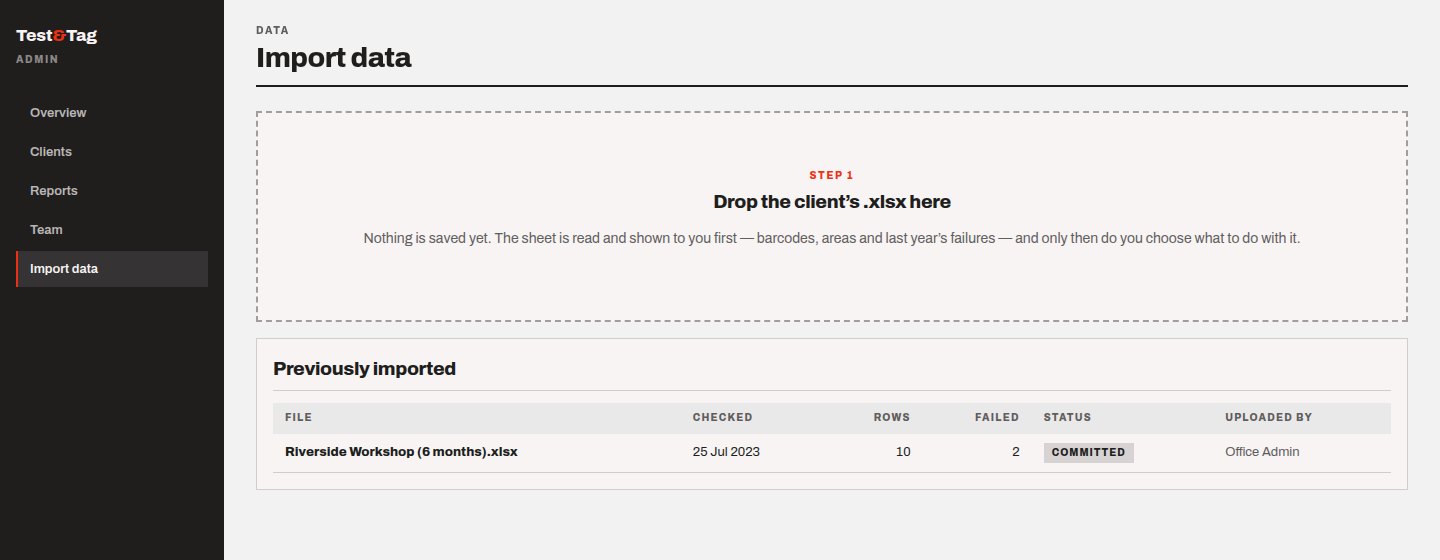Sort by the FAILED column header
Screen dimensions: 1440x560
(x=997, y=417)
